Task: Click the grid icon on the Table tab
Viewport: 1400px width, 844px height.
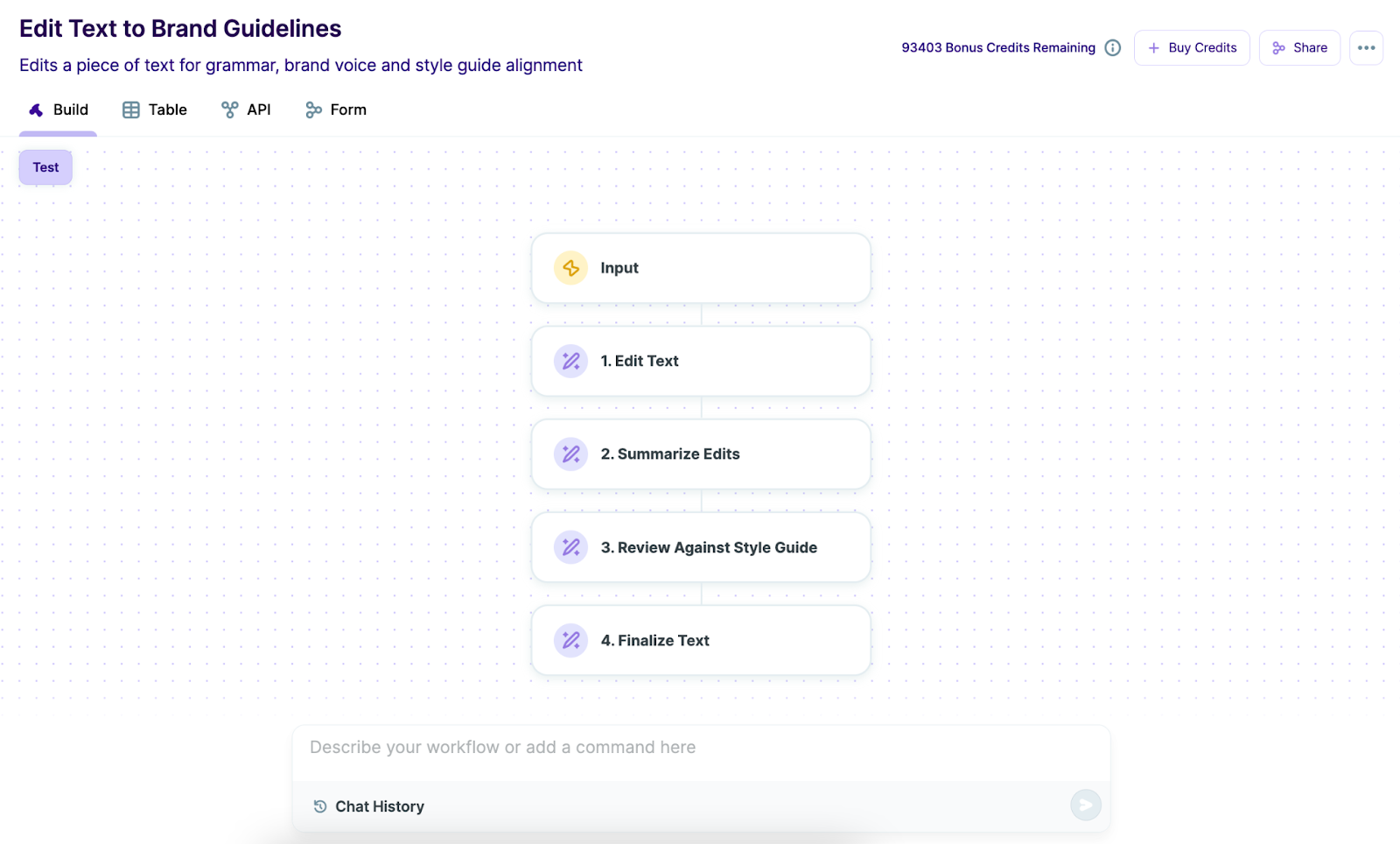Action: [131, 109]
